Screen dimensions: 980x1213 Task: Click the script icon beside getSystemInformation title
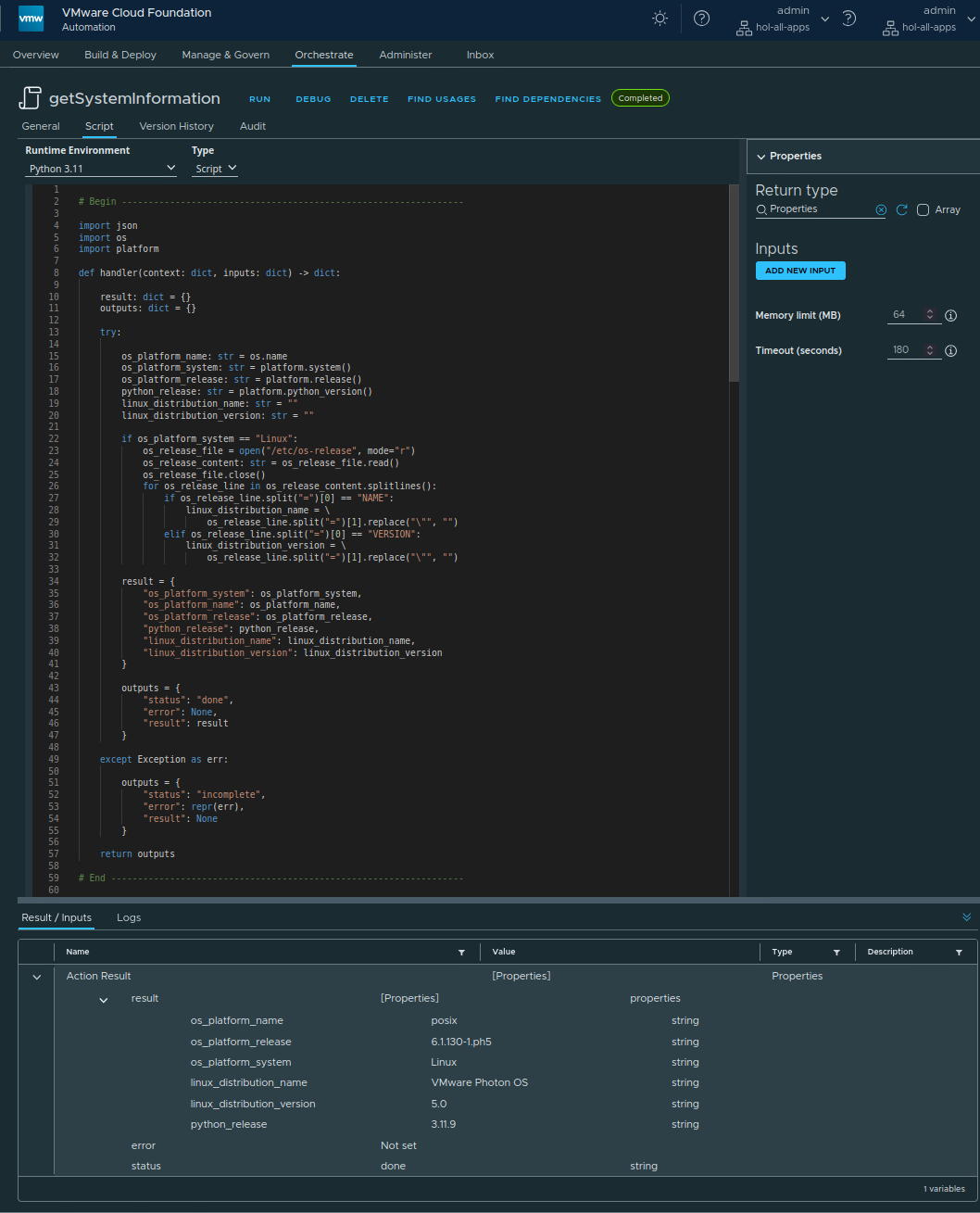[31, 97]
